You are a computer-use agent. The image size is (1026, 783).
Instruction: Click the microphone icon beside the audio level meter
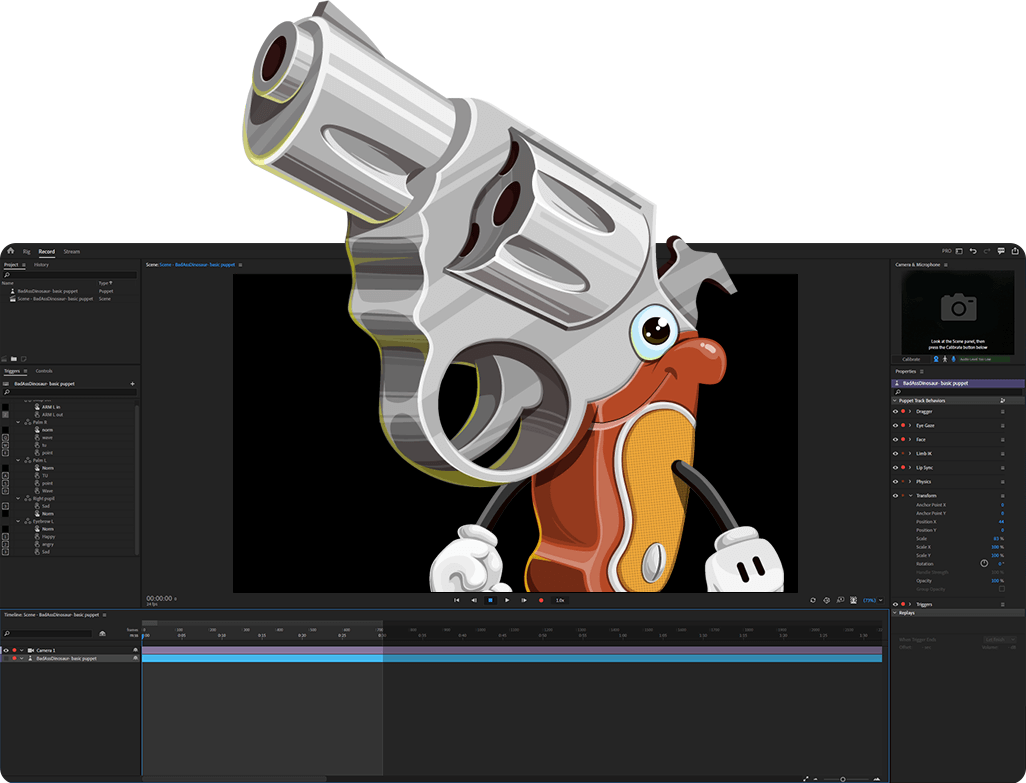953,359
